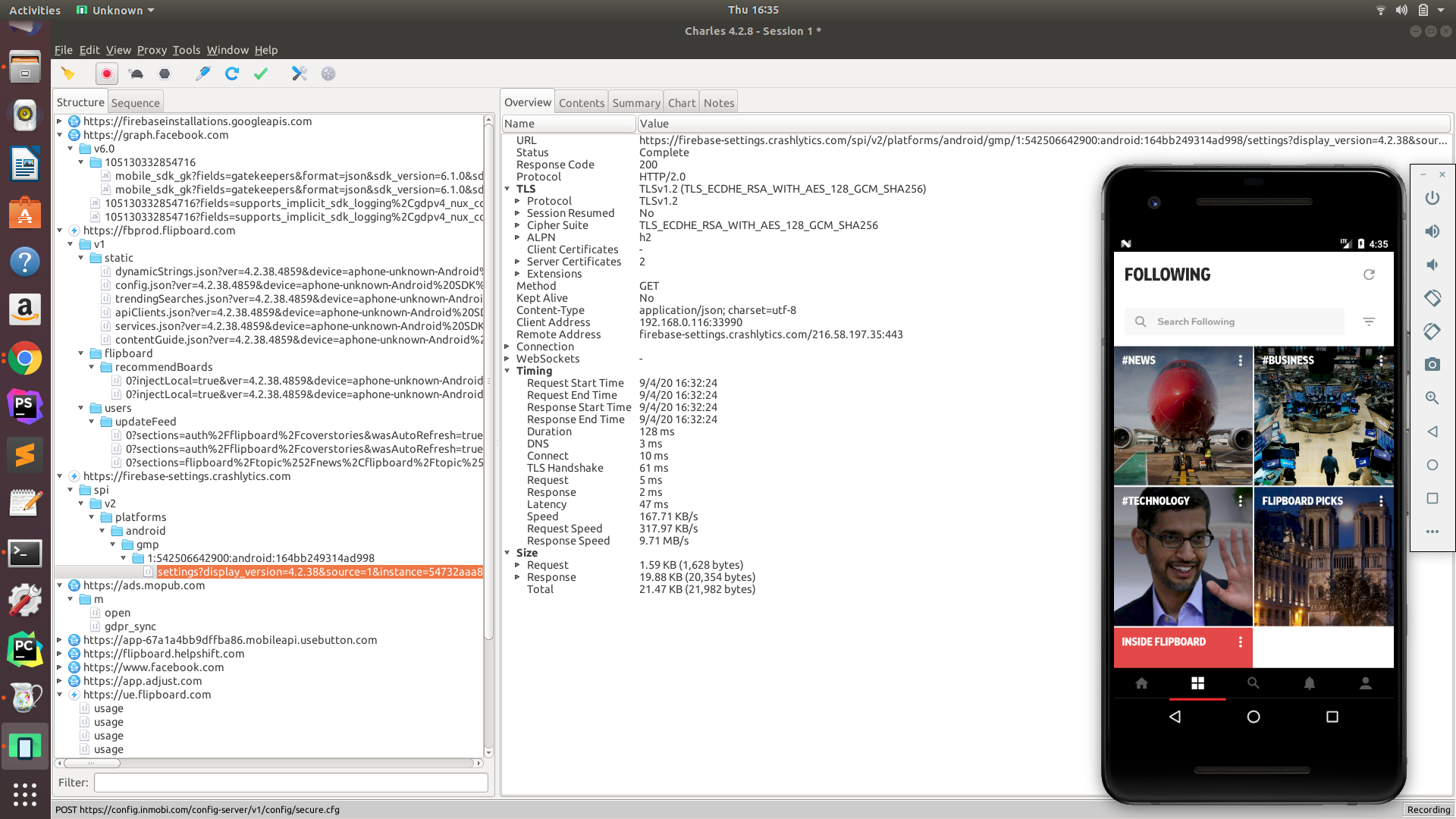Expand the Cipher Suite row

[518, 225]
